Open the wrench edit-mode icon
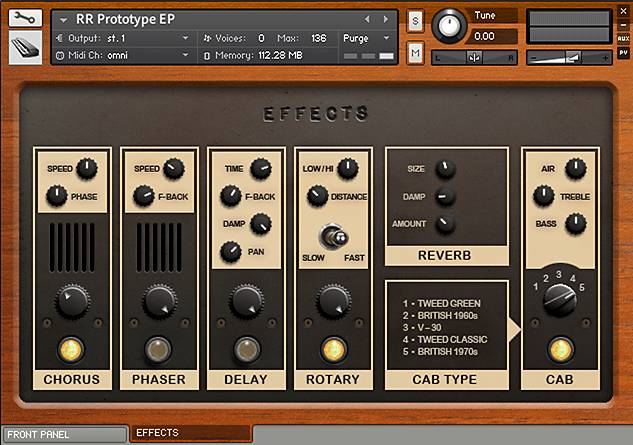This screenshot has width=633, height=445. (25, 18)
